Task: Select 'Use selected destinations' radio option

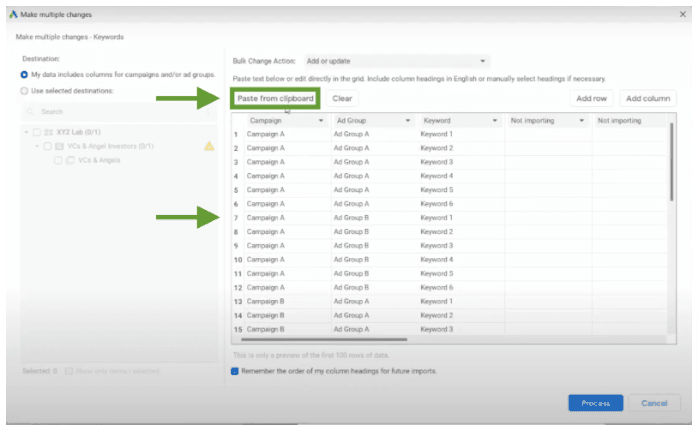Action: [24, 91]
